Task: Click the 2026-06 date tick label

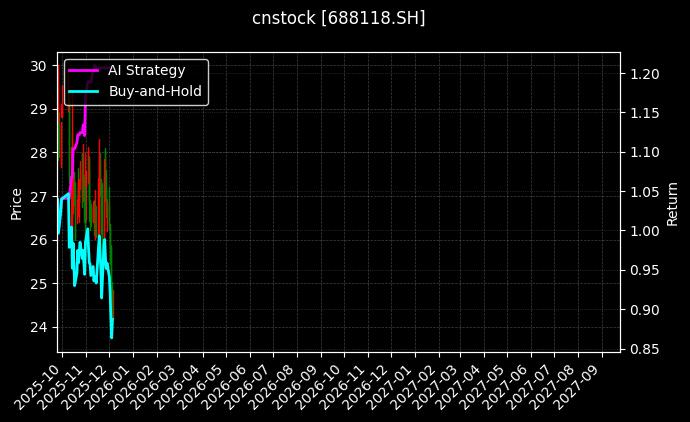Action: 232,384
